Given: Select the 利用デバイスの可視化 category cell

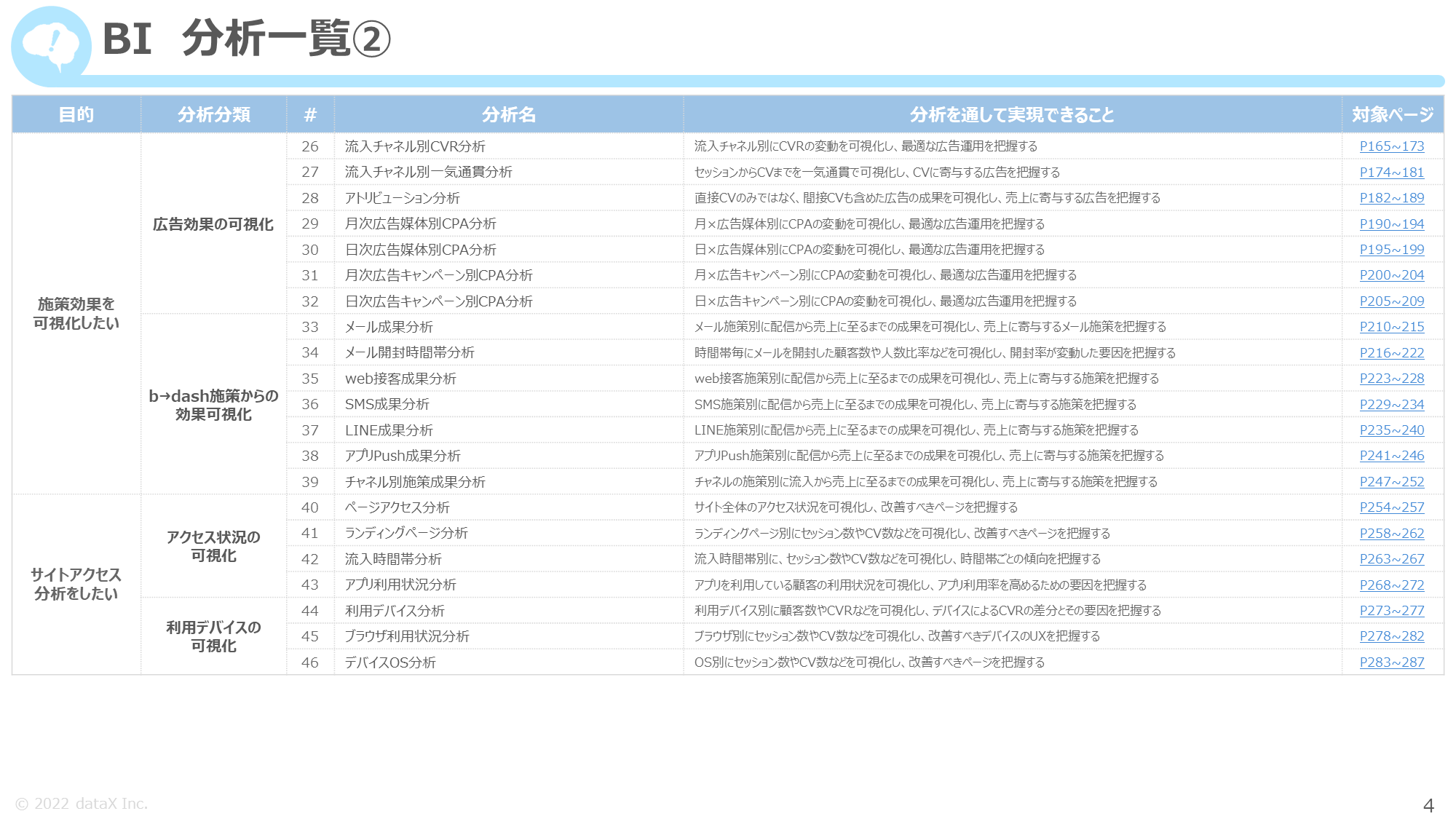Looking at the screenshot, I should (x=213, y=636).
